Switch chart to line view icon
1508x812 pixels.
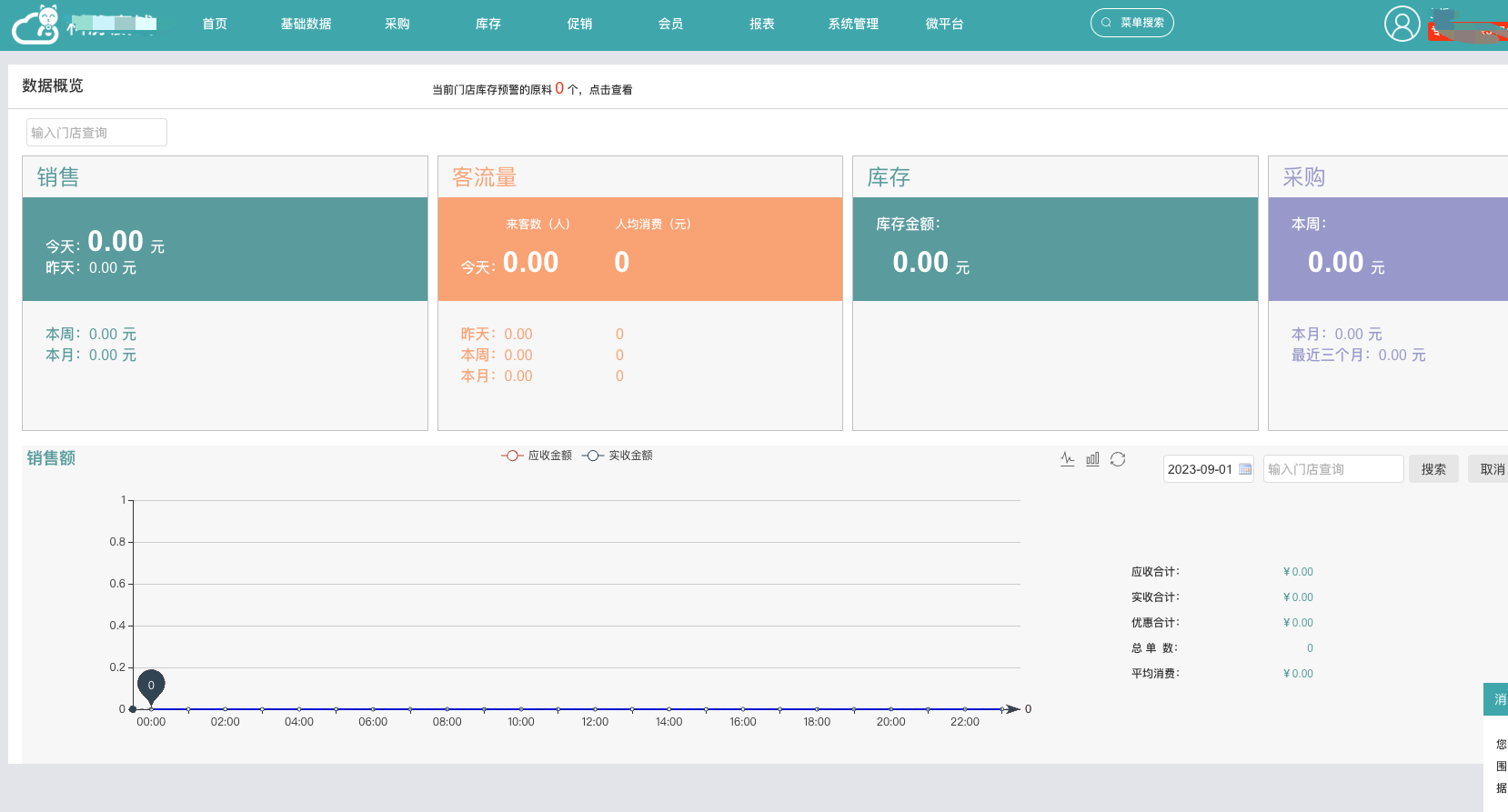click(1068, 459)
